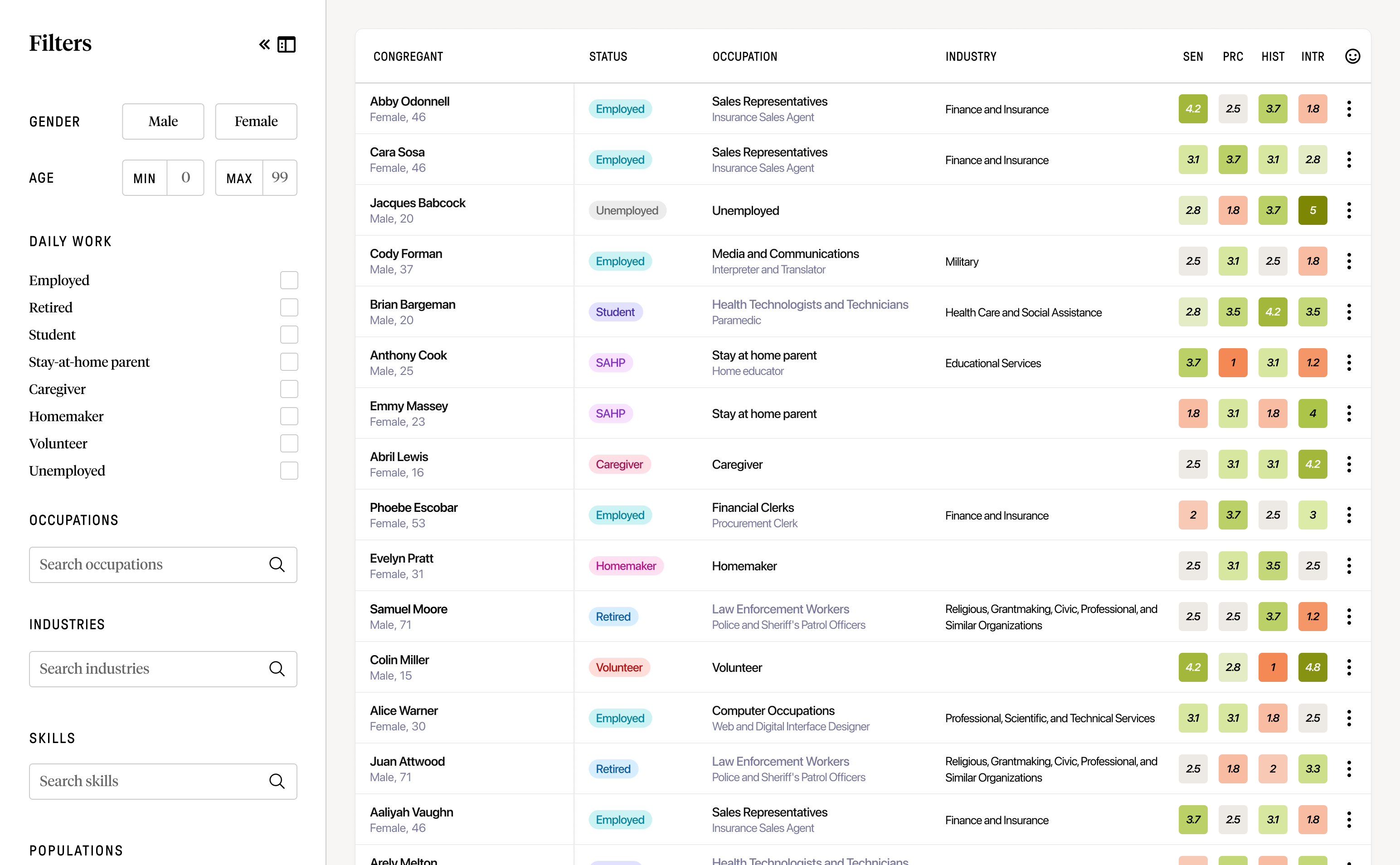This screenshot has width=1400, height=865.
Task: Check the Student filter checkbox
Action: pos(289,335)
